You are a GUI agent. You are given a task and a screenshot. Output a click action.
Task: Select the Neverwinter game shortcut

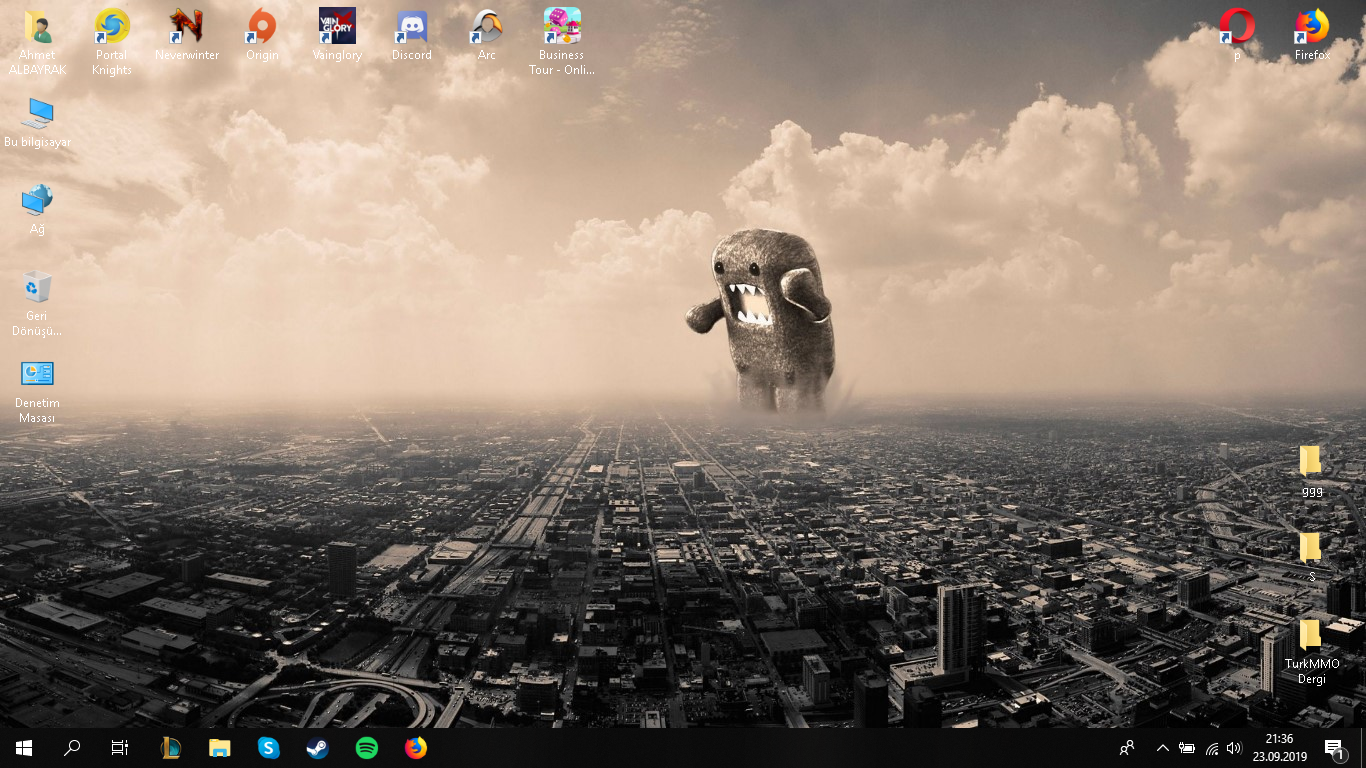pos(187,27)
